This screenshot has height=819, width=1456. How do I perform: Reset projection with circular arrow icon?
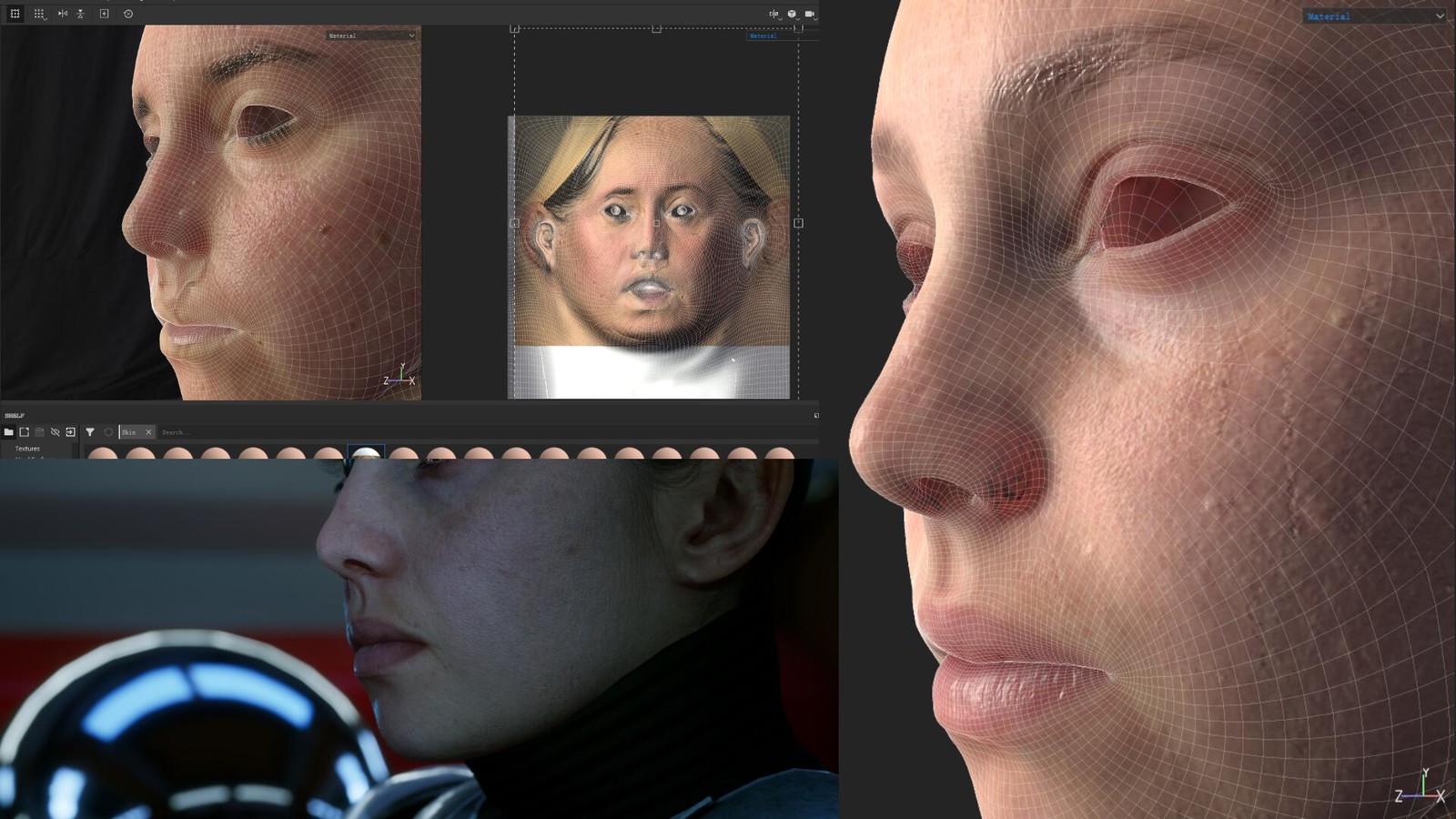(128, 14)
